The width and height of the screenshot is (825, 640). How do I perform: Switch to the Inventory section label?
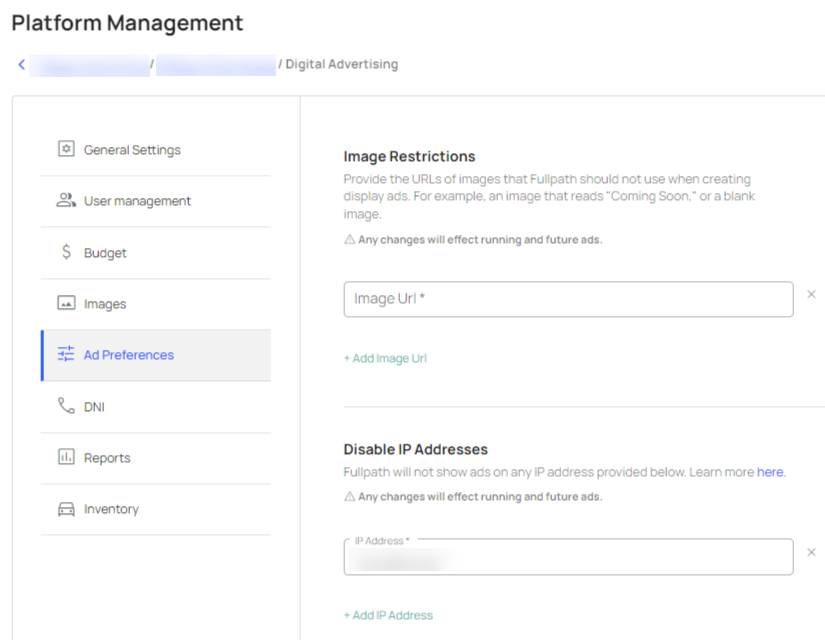[111, 509]
